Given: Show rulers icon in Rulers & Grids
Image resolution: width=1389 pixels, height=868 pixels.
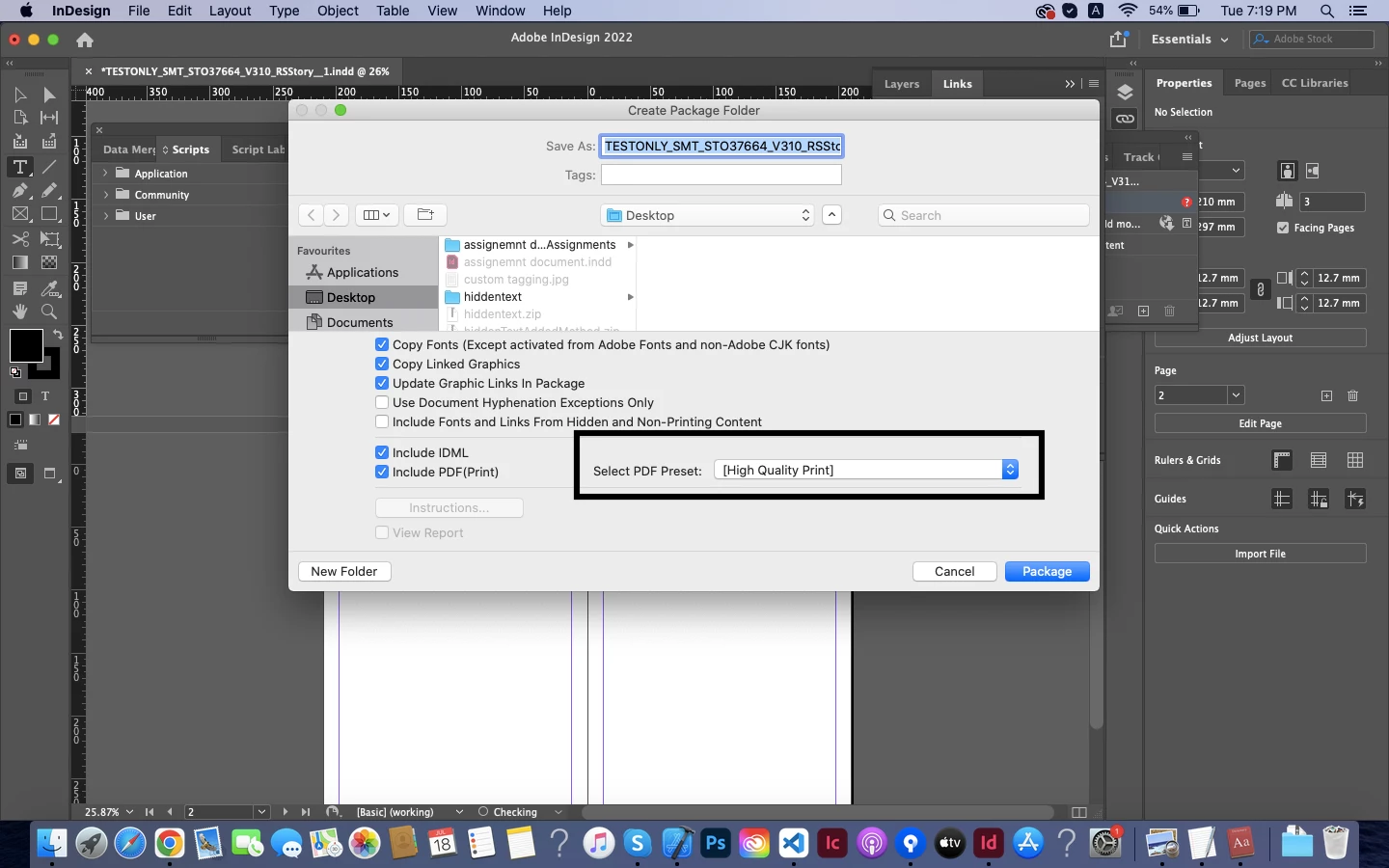Looking at the screenshot, I should 1282,460.
